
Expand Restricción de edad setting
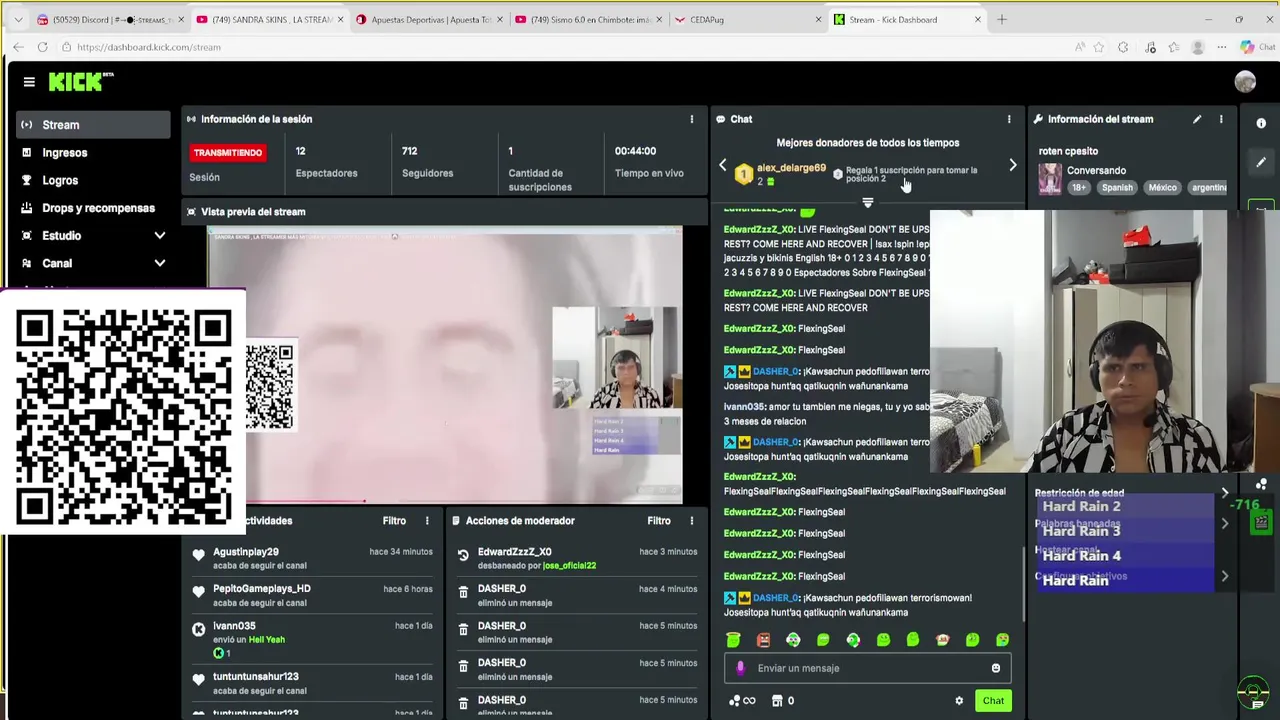(x=1224, y=493)
